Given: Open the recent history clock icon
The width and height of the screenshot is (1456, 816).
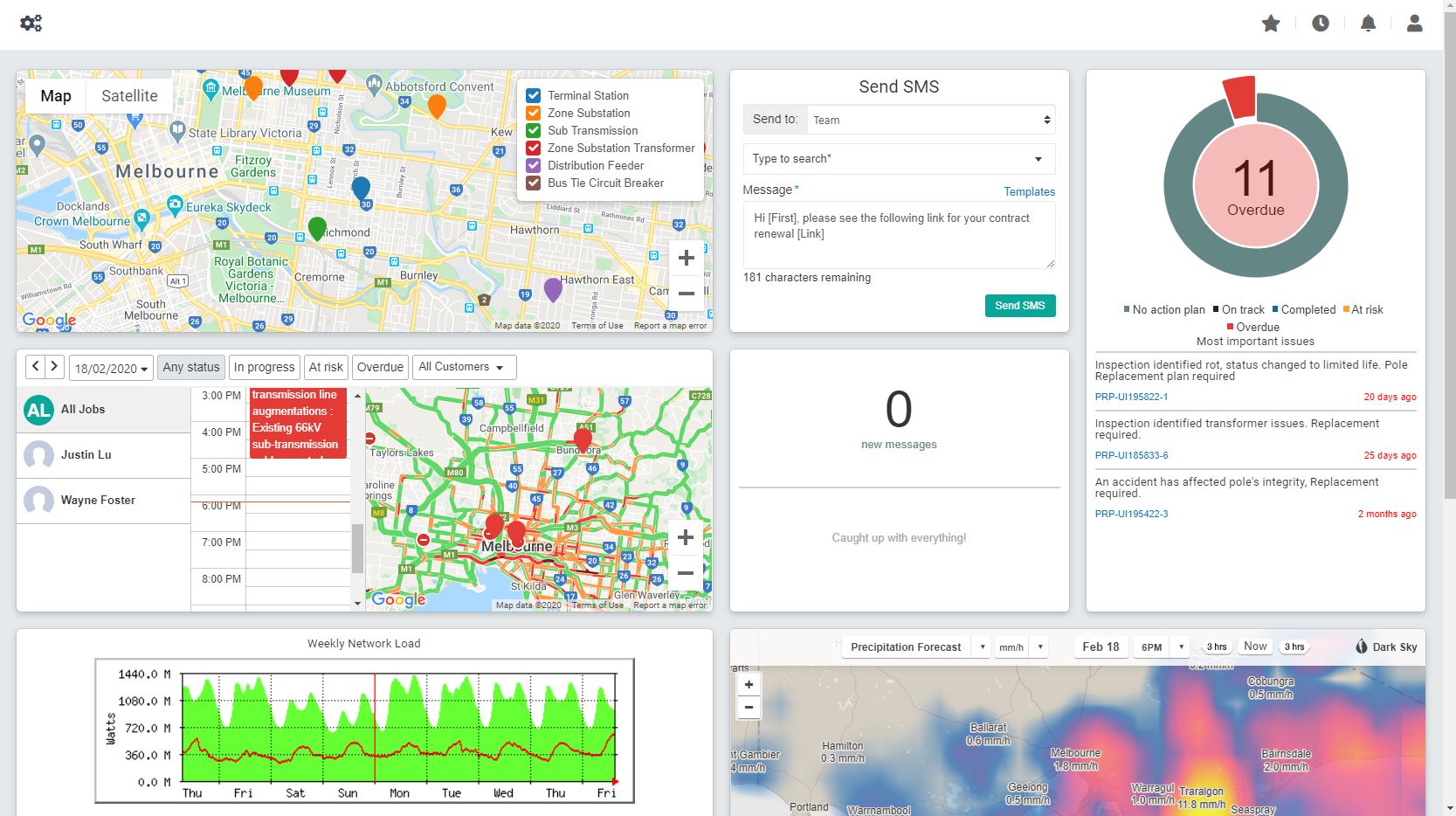Looking at the screenshot, I should click(1319, 24).
